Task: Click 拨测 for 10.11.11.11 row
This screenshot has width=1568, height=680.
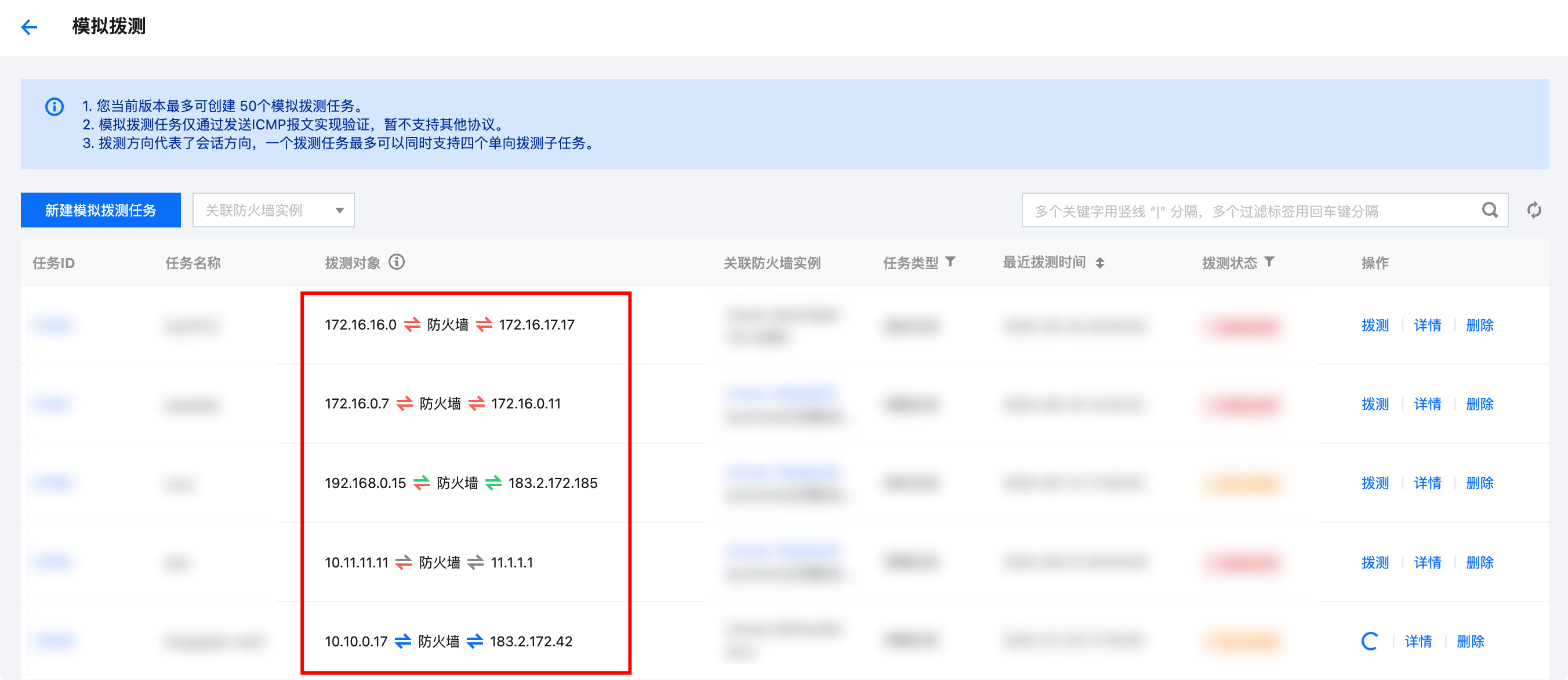Action: pyautogui.click(x=1375, y=562)
